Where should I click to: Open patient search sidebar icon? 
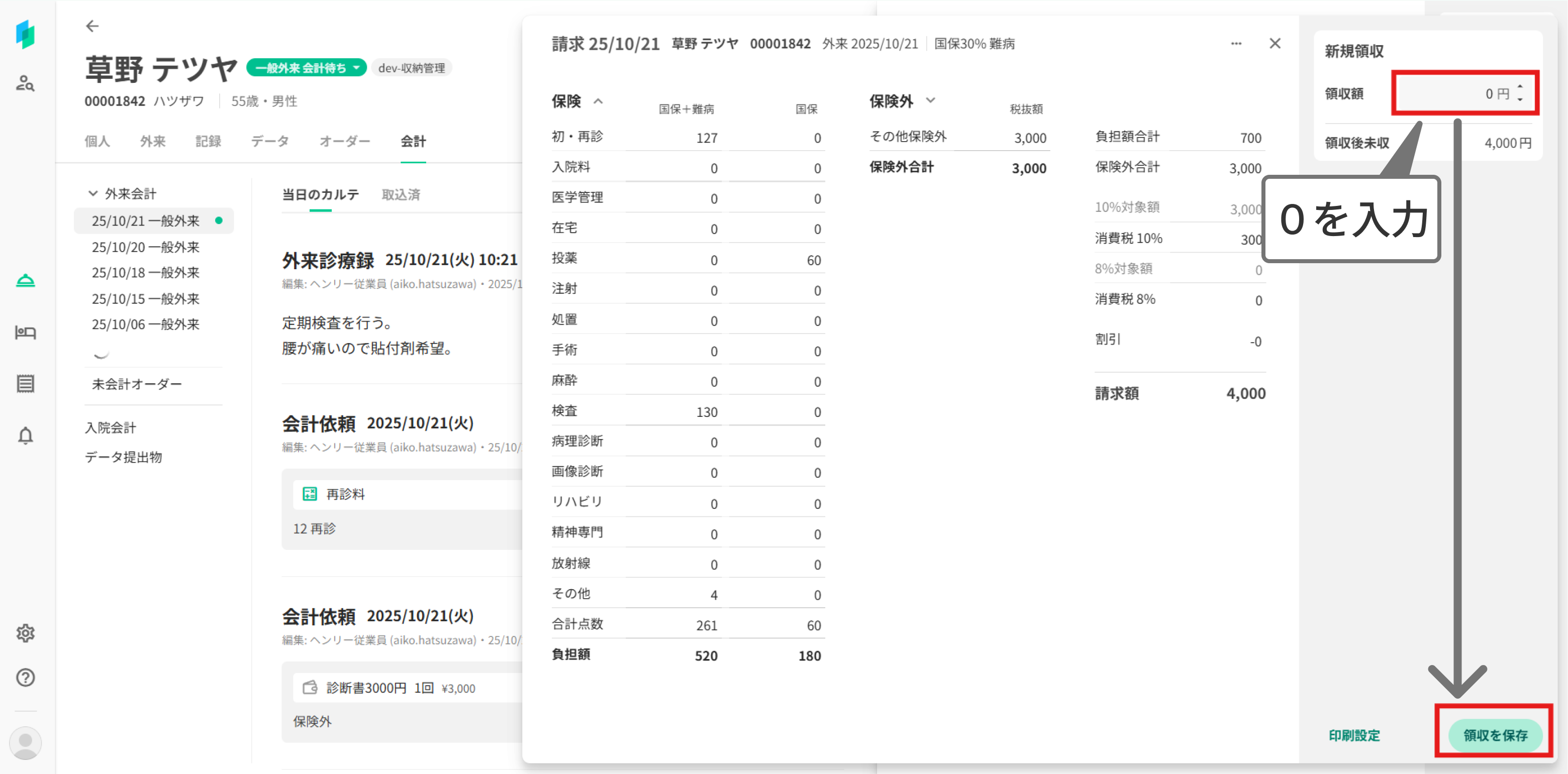click(x=25, y=83)
